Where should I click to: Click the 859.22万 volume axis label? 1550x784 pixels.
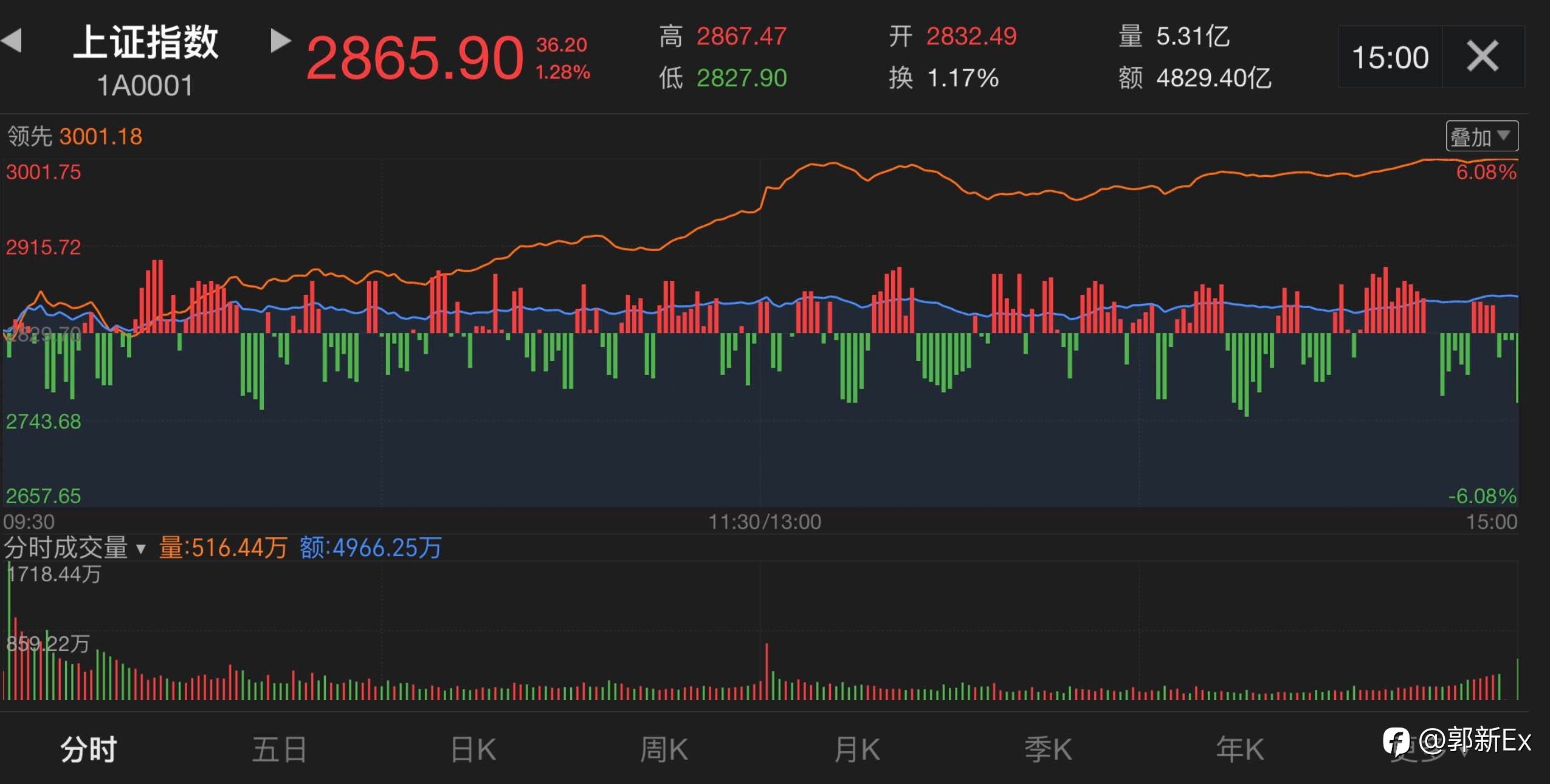point(48,644)
